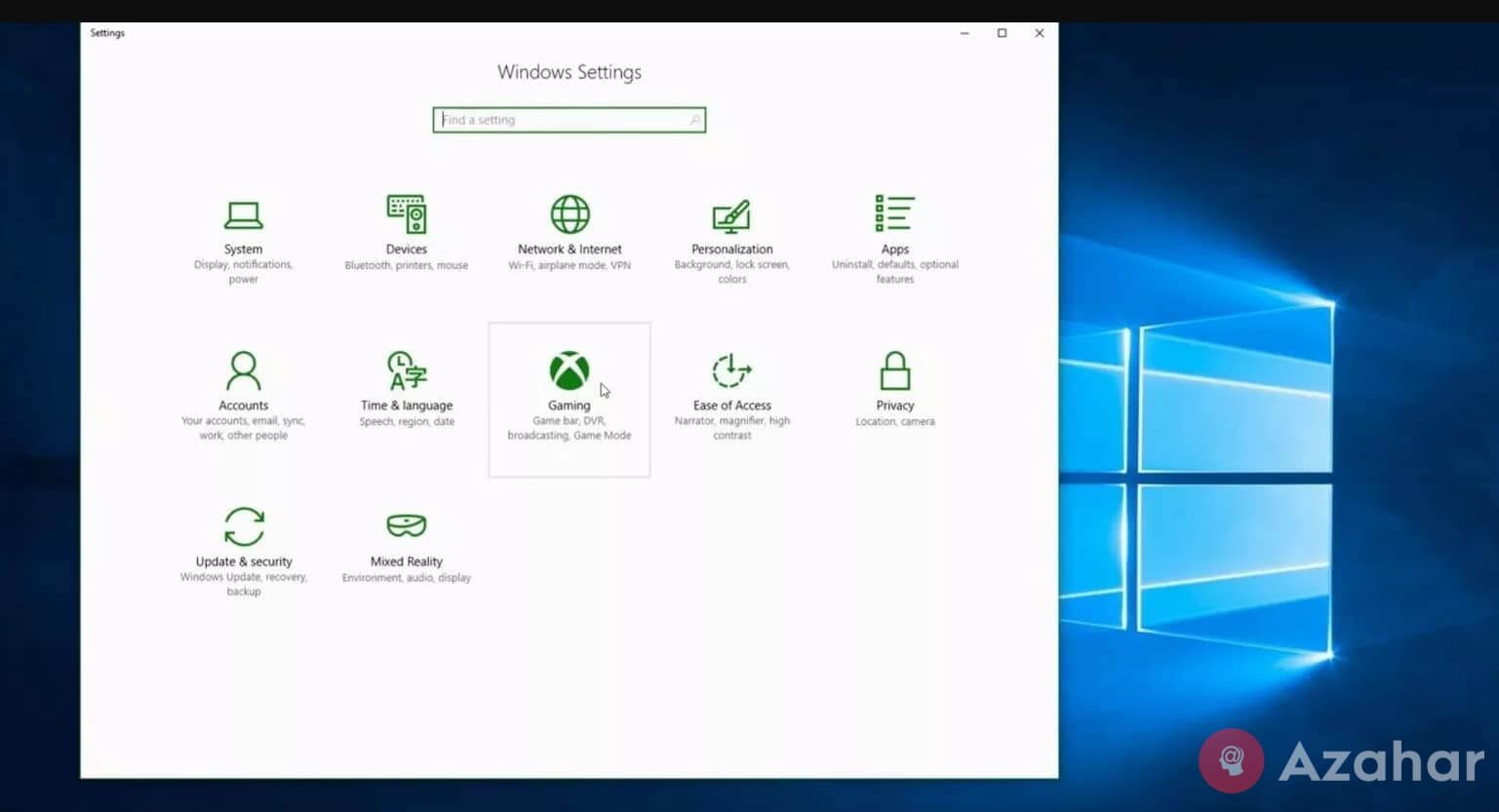
Task: Open Mixed Reality via the headset icon
Action: point(406,526)
